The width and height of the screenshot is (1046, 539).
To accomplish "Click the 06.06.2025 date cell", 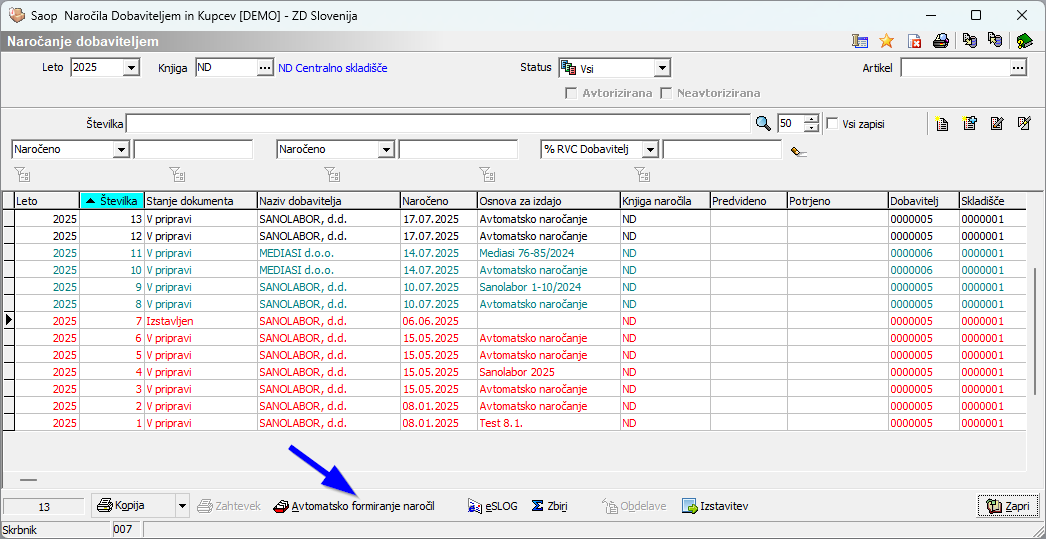I will (438, 321).
